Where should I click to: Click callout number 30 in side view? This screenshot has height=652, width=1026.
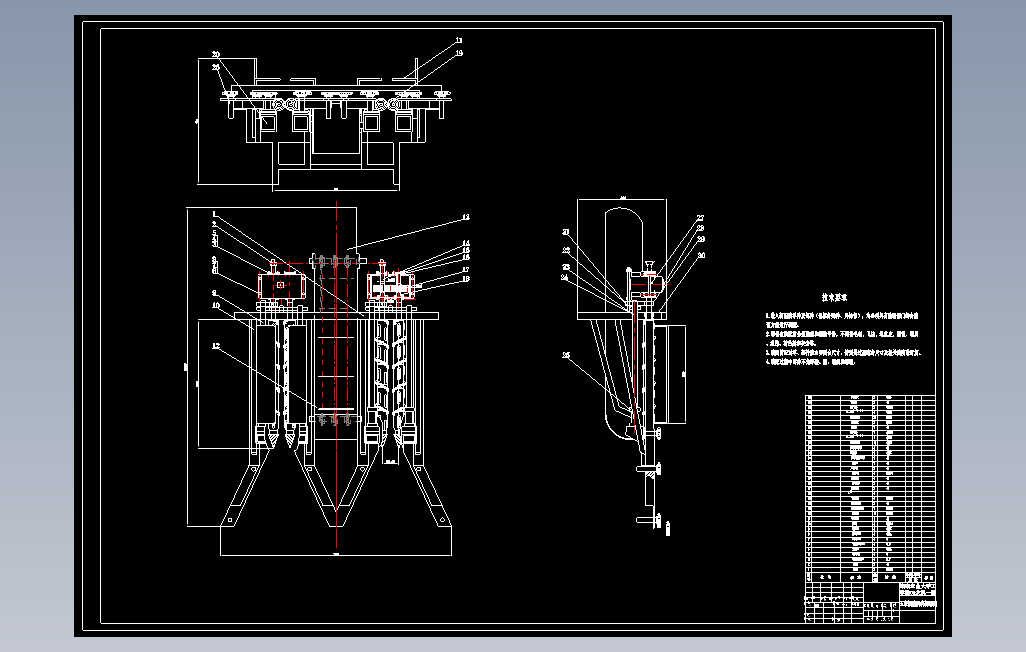click(x=701, y=255)
